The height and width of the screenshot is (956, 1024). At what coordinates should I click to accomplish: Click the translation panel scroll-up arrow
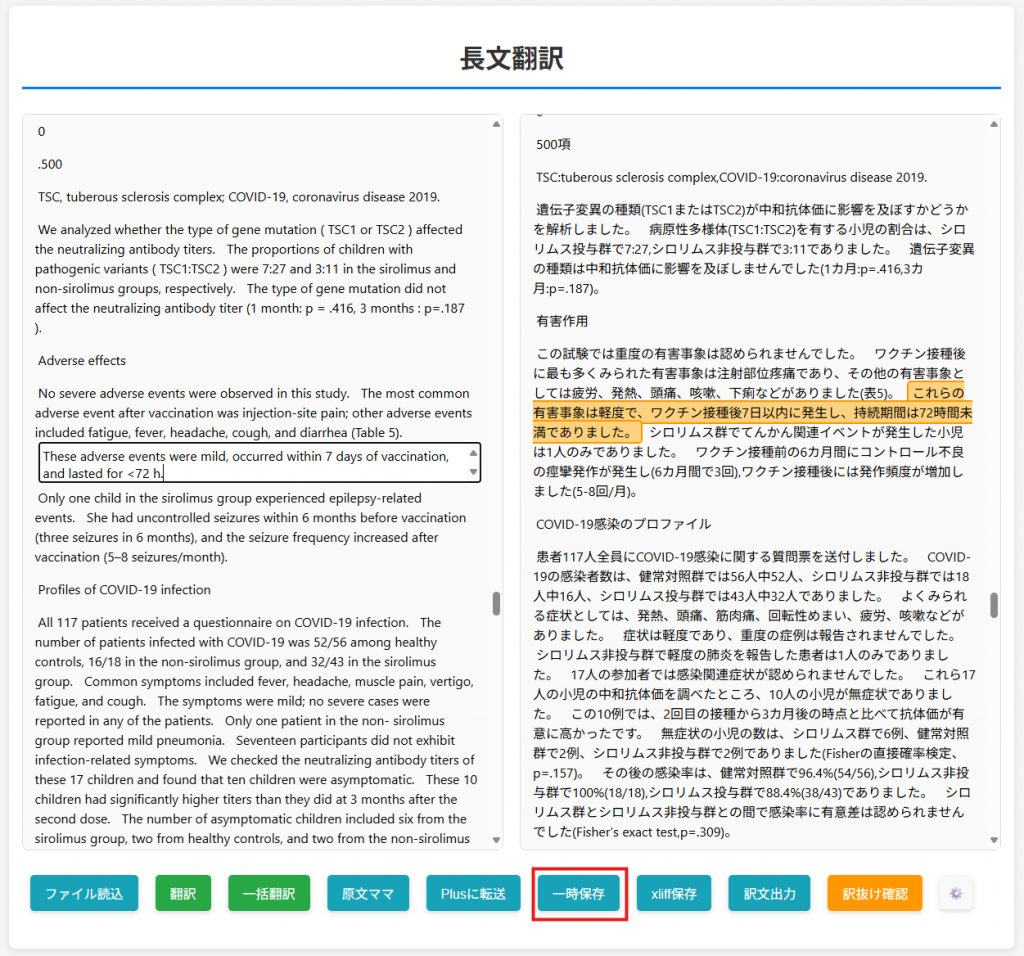993,125
